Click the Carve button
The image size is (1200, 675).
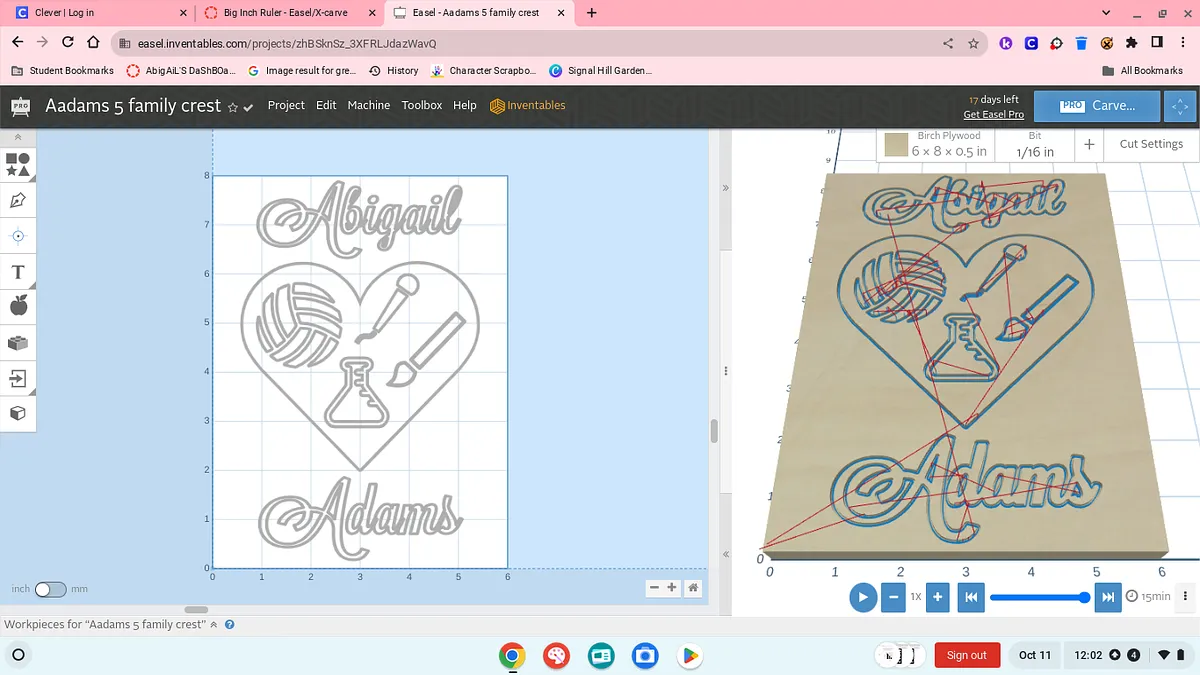1097,105
